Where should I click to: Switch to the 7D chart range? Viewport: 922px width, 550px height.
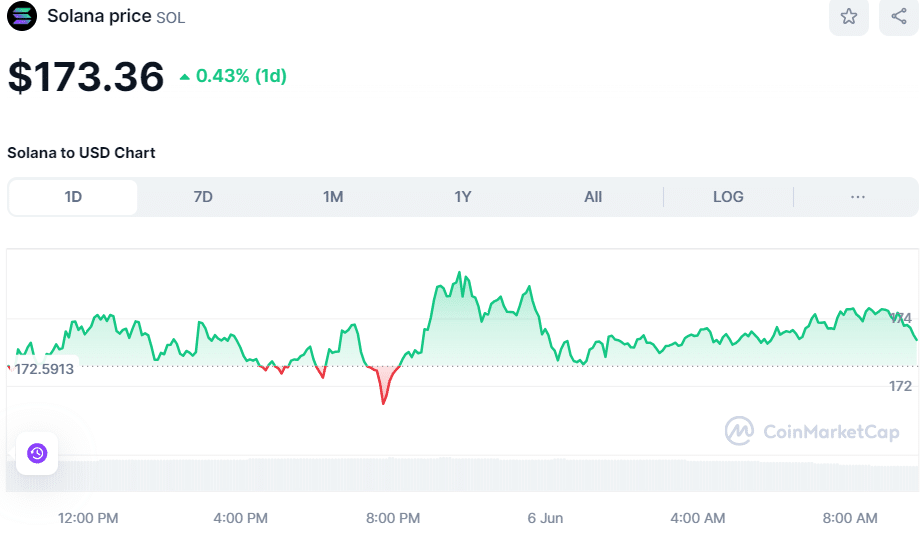click(x=203, y=197)
